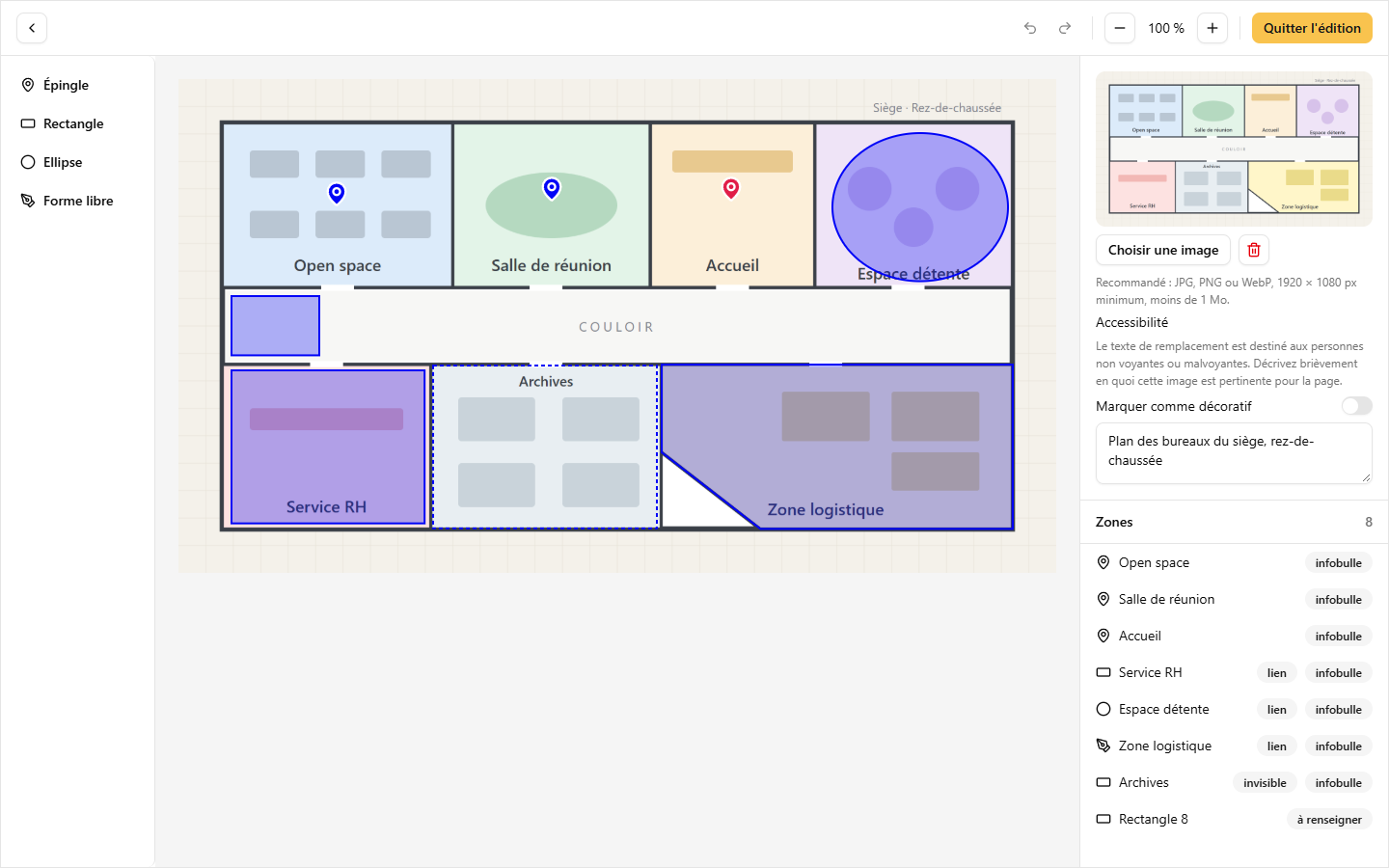The height and width of the screenshot is (868, 1389).
Task: Select the Archives zone row
Action: (x=1234, y=782)
